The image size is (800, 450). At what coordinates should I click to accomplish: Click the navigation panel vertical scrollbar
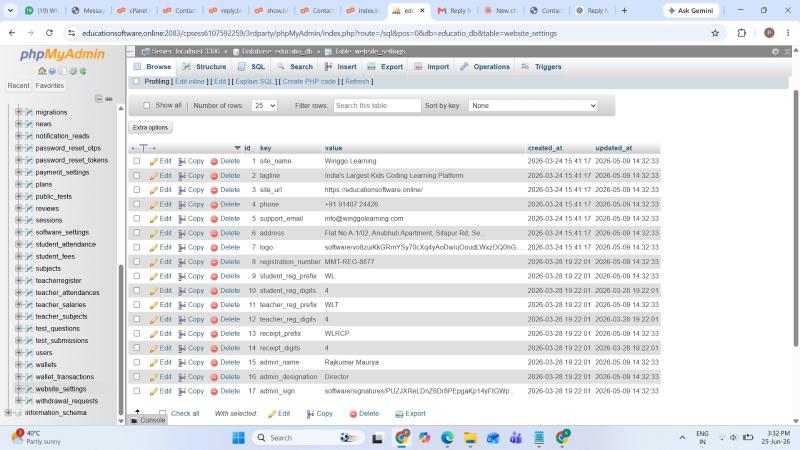121,341
